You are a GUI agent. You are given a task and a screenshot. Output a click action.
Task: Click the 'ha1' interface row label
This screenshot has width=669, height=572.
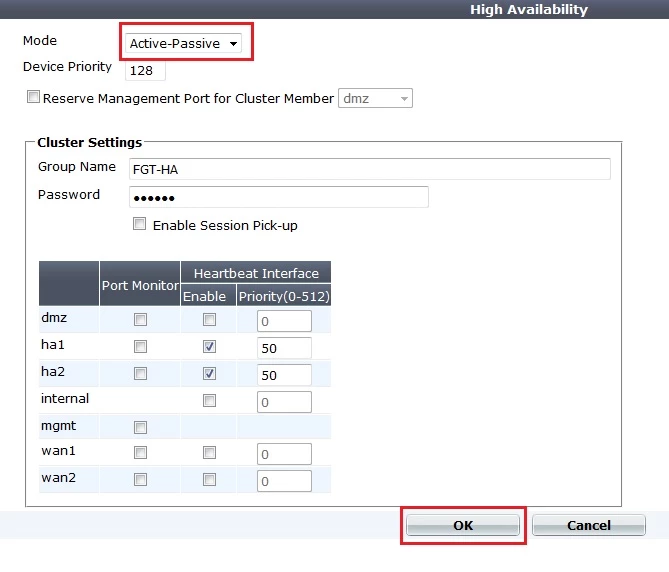(x=53, y=344)
